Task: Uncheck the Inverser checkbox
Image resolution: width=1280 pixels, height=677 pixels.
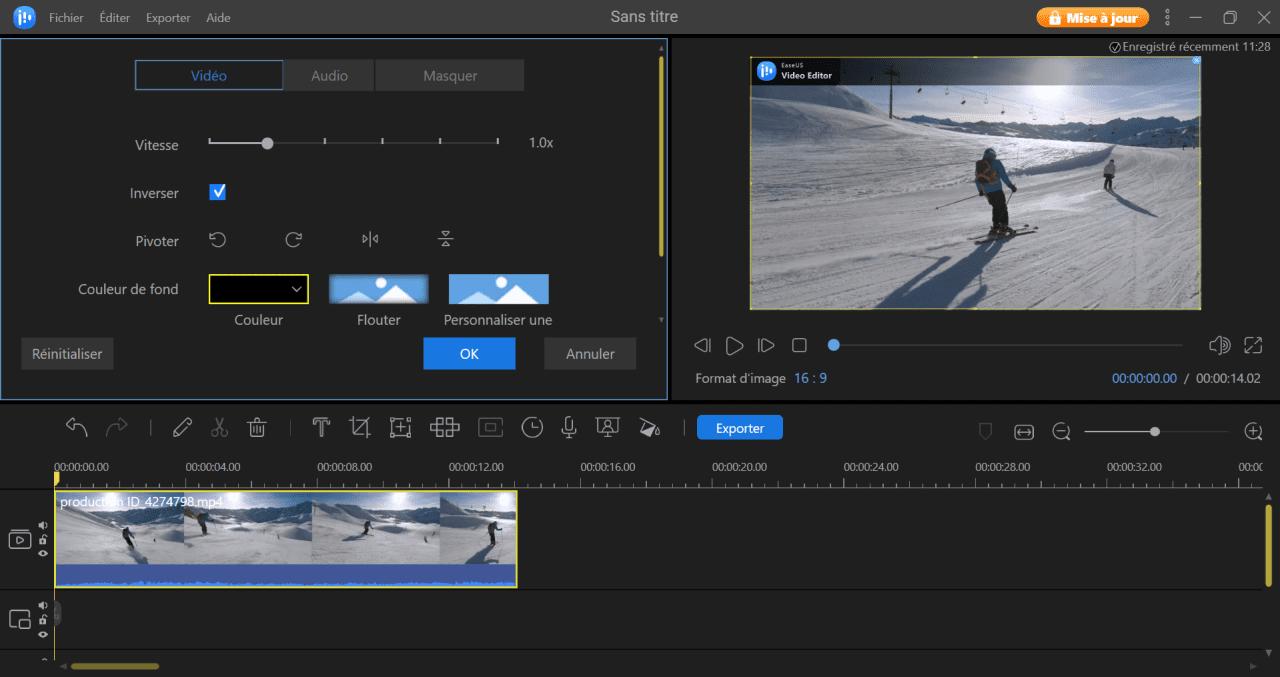Action: (x=217, y=192)
